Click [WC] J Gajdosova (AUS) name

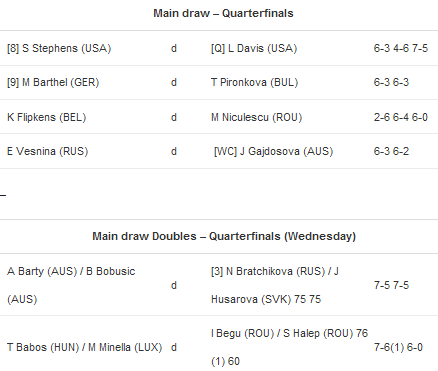pyautogui.click(x=273, y=151)
